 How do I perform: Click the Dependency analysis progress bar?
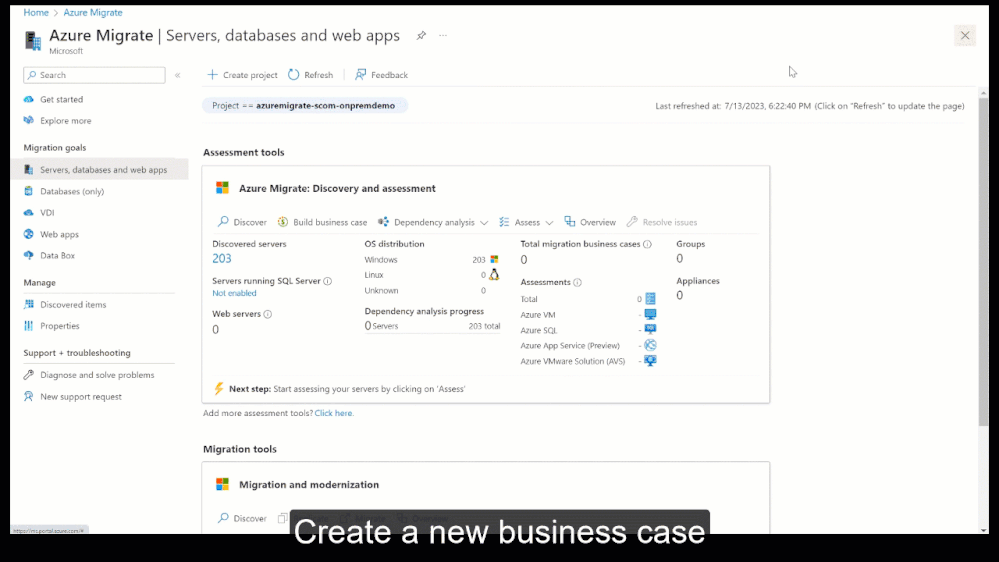tap(432, 332)
